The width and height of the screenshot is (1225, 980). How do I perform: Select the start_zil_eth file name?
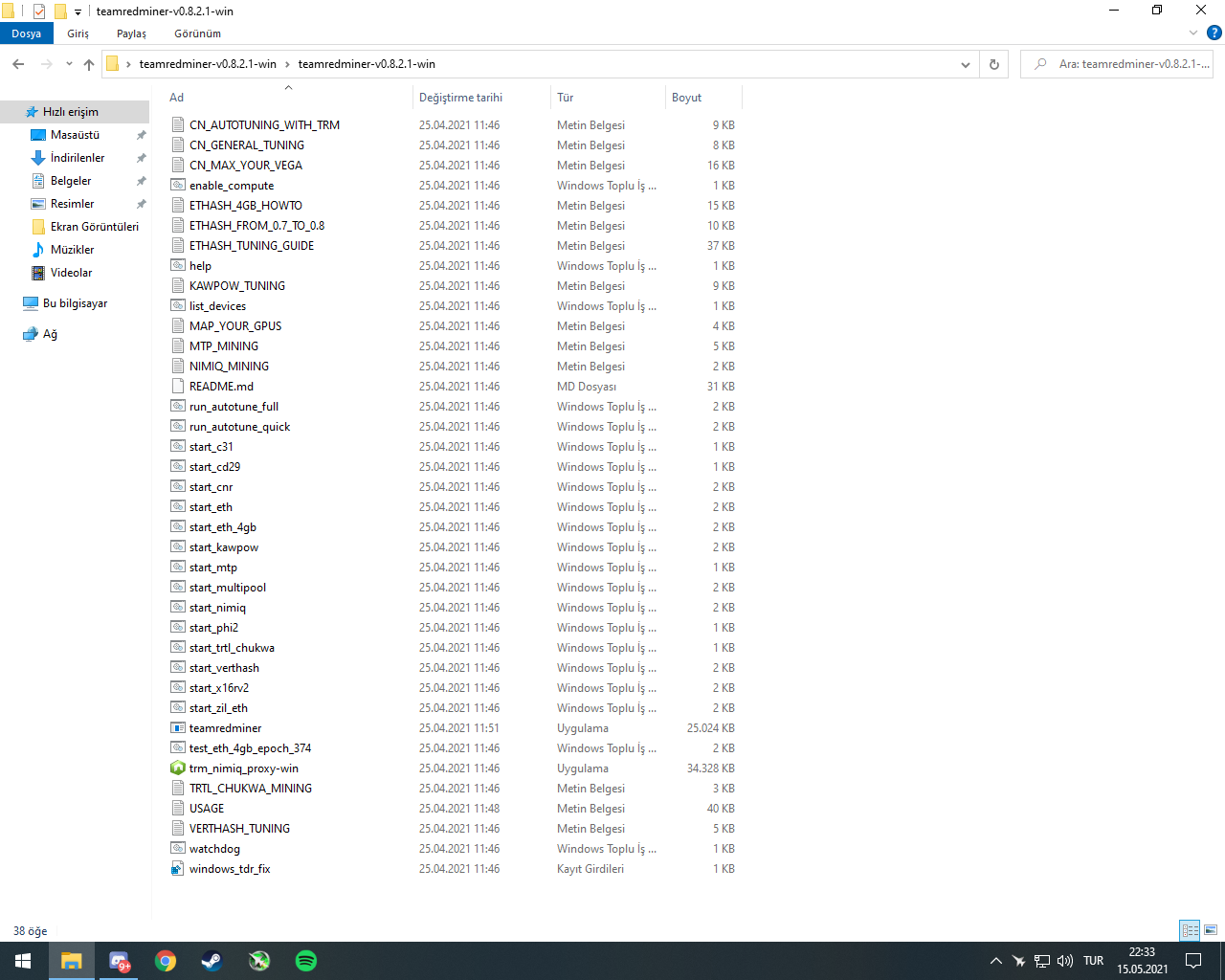coord(218,707)
